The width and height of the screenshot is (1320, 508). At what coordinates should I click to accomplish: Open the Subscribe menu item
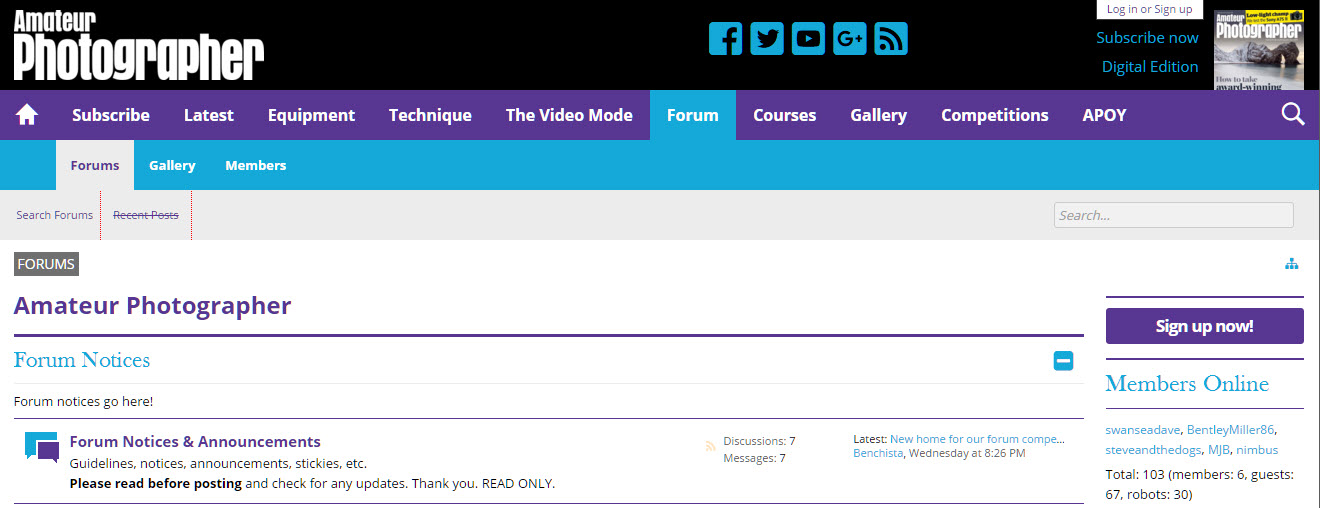coord(111,115)
